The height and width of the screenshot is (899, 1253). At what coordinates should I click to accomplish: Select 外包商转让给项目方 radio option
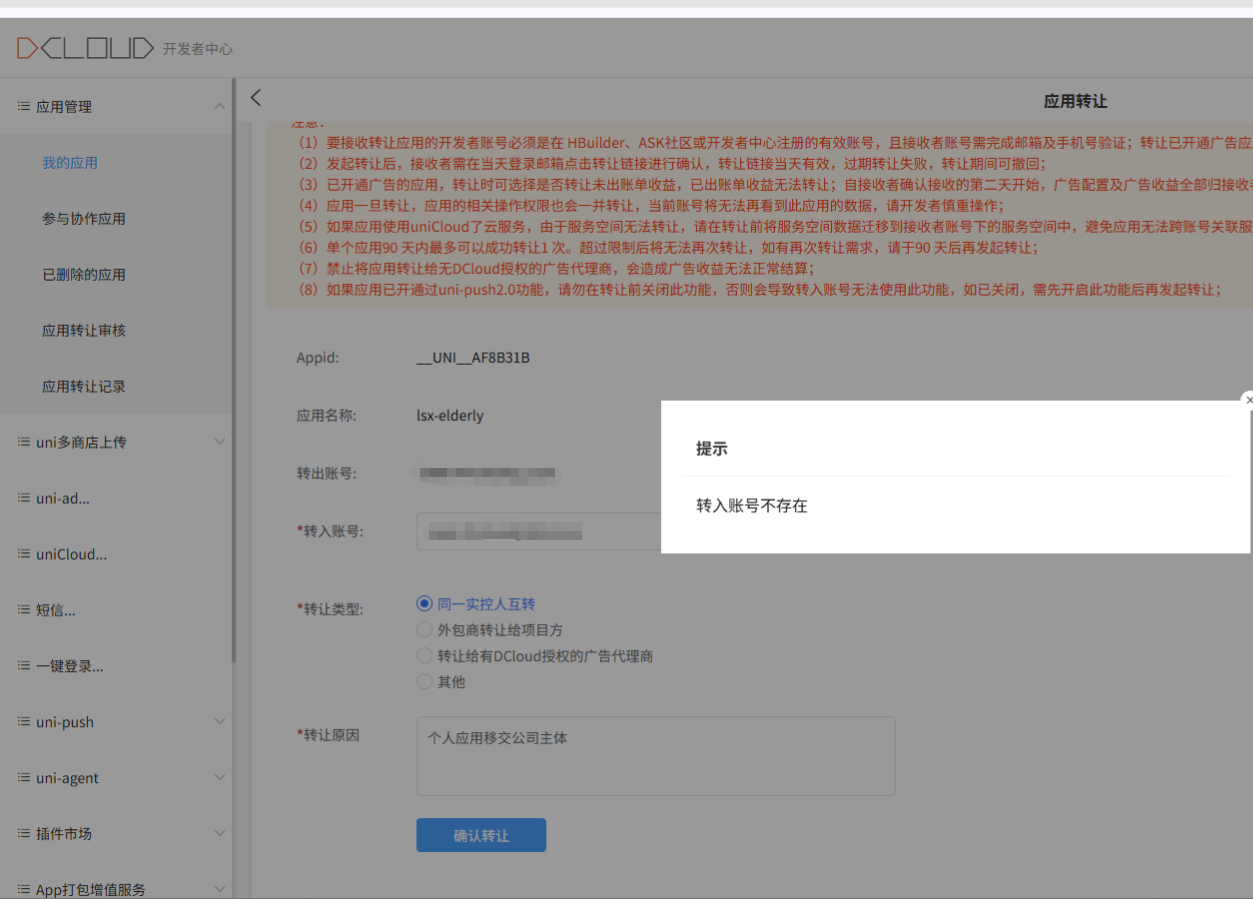424,630
